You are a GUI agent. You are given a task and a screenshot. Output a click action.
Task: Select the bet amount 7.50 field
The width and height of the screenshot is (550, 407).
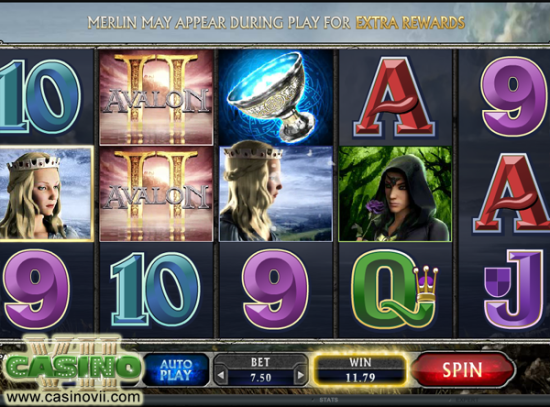pos(261,378)
